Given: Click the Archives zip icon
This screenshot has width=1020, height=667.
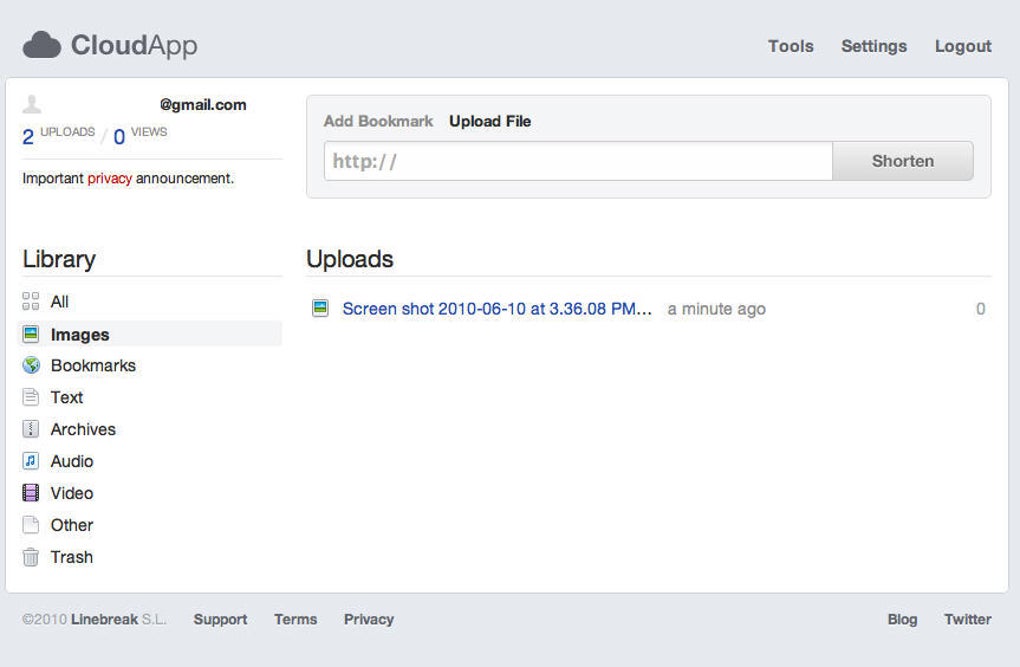Looking at the screenshot, I should click(31, 429).
